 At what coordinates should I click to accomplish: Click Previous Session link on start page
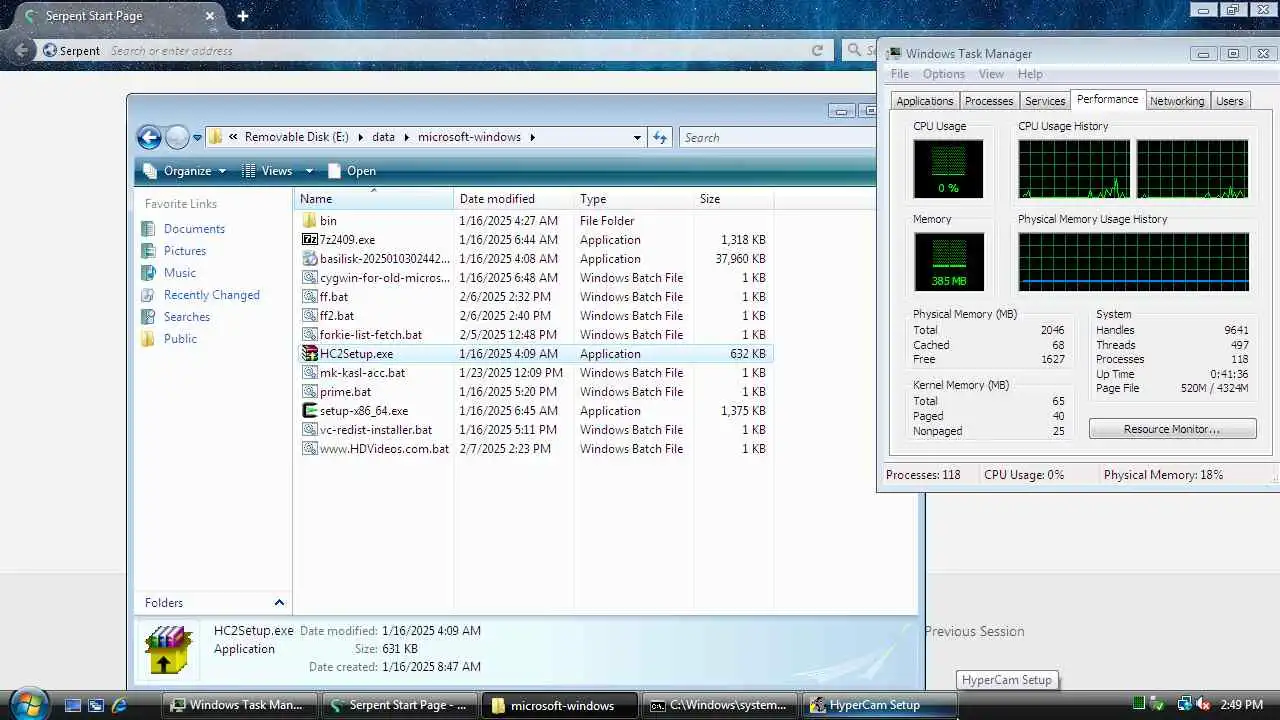click(974, 631)
